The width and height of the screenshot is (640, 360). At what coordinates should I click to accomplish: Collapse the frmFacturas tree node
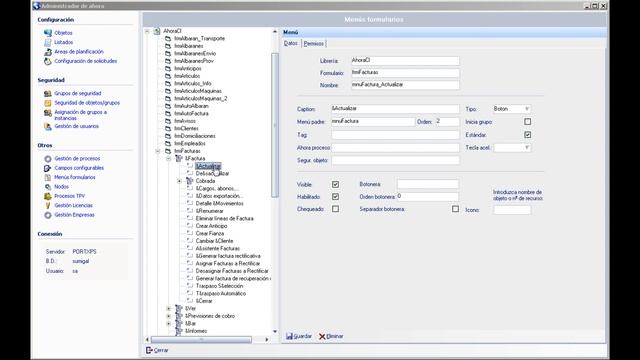pos(158,151)
